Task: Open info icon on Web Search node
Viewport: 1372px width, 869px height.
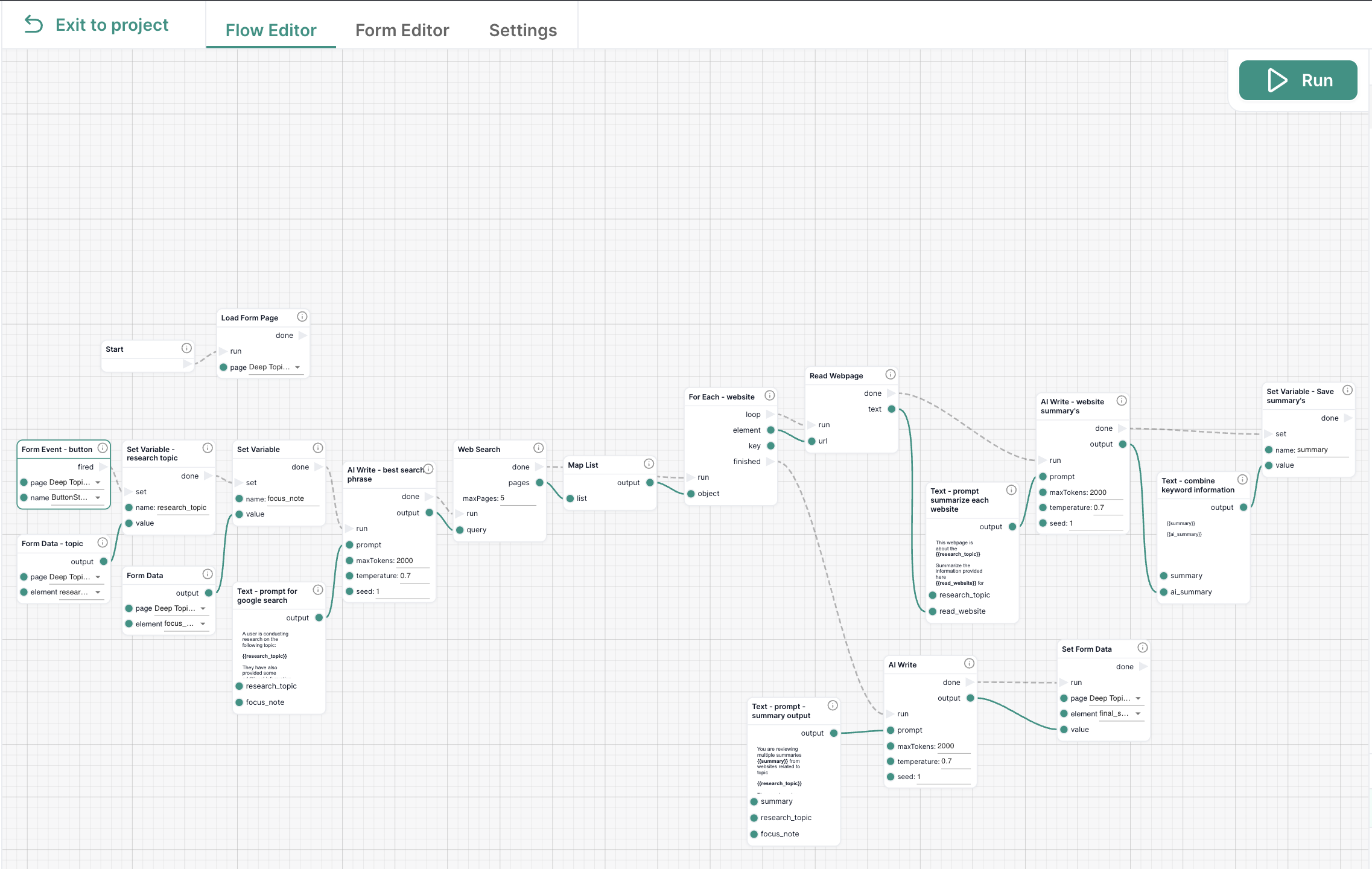Action: (539, 448)
